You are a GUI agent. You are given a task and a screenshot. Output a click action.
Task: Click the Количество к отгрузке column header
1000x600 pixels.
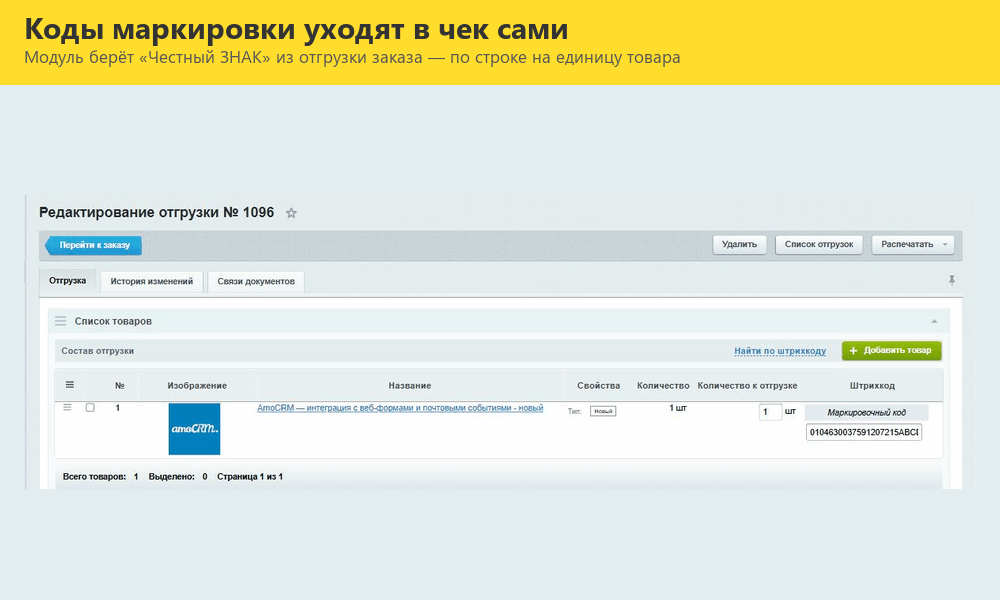click(747, 386)
